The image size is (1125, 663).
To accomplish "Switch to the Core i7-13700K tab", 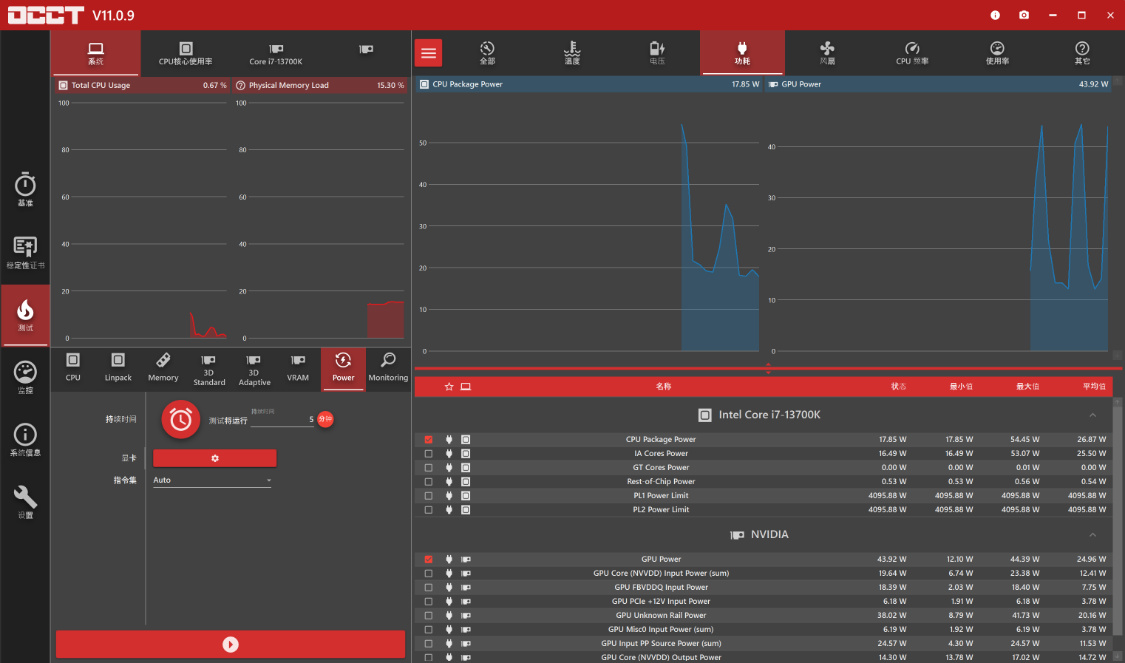I will [276, 53].
